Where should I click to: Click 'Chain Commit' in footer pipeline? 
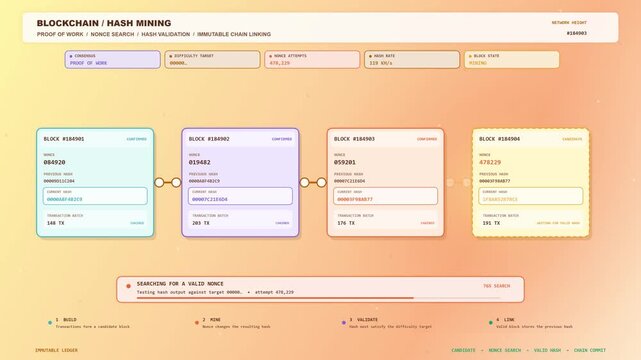590,350
